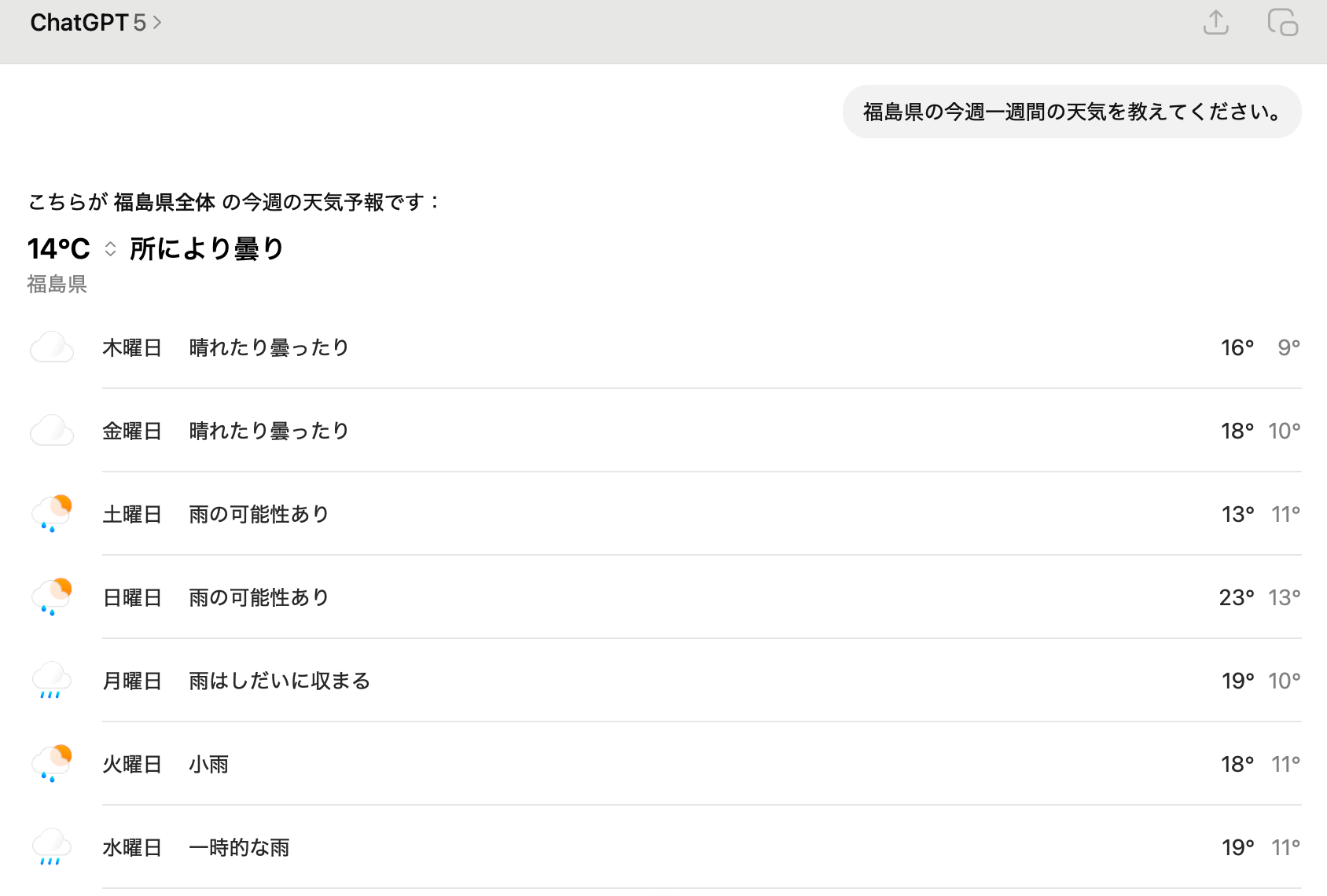Toggle the temperature unit next to 14°C
1327x896 pixels.
[x=111, y=249]
